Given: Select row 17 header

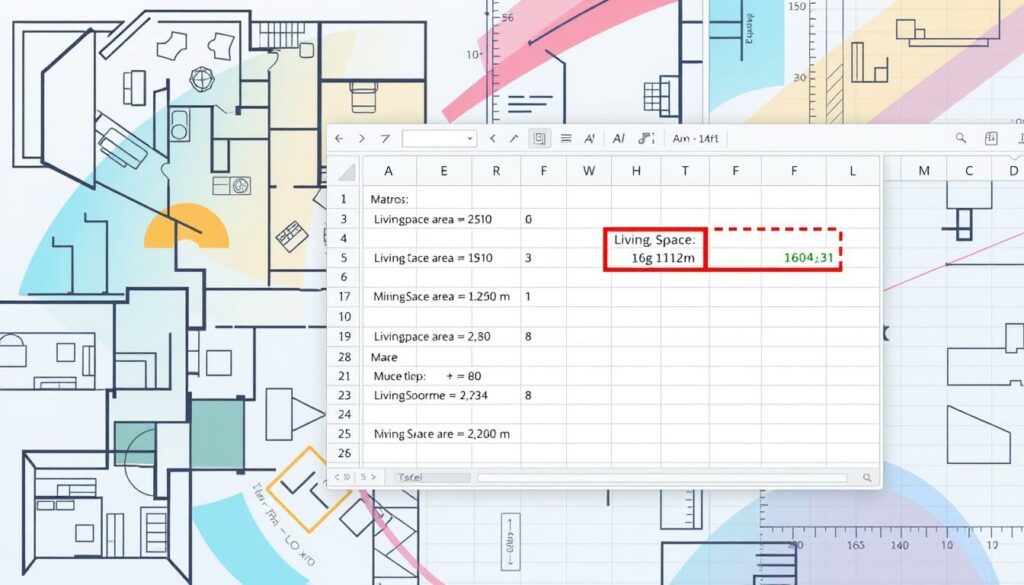Looking at the screenshot, I should 344,296.
